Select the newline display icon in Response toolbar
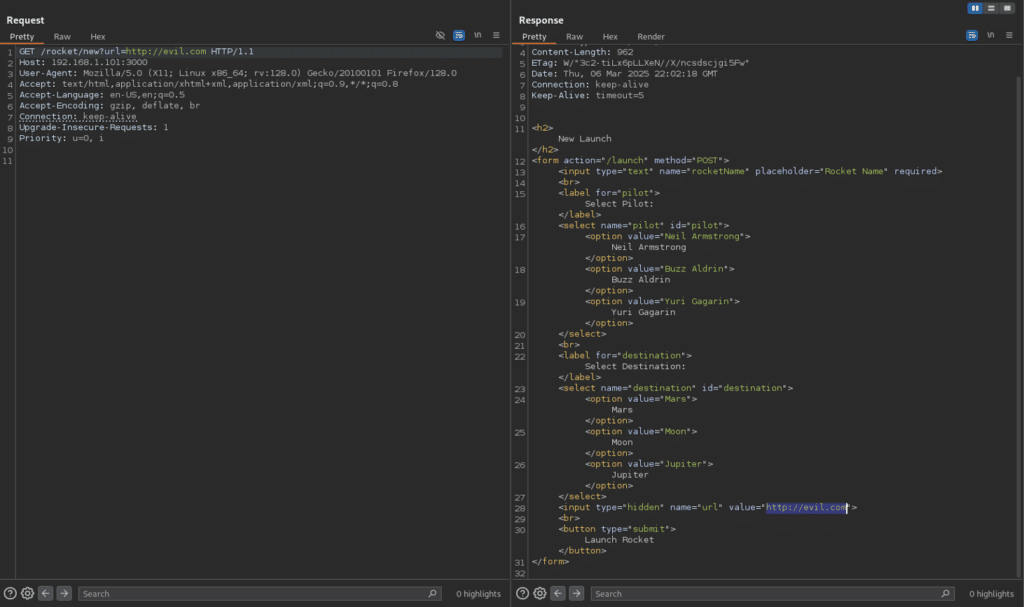 pos(990,34)
